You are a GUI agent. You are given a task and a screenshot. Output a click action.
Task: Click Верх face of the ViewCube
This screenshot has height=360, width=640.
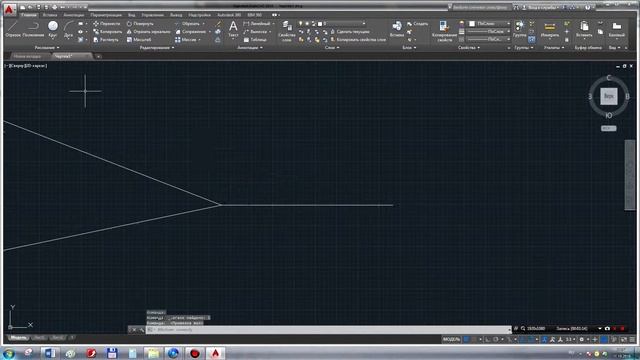(608, 96)
